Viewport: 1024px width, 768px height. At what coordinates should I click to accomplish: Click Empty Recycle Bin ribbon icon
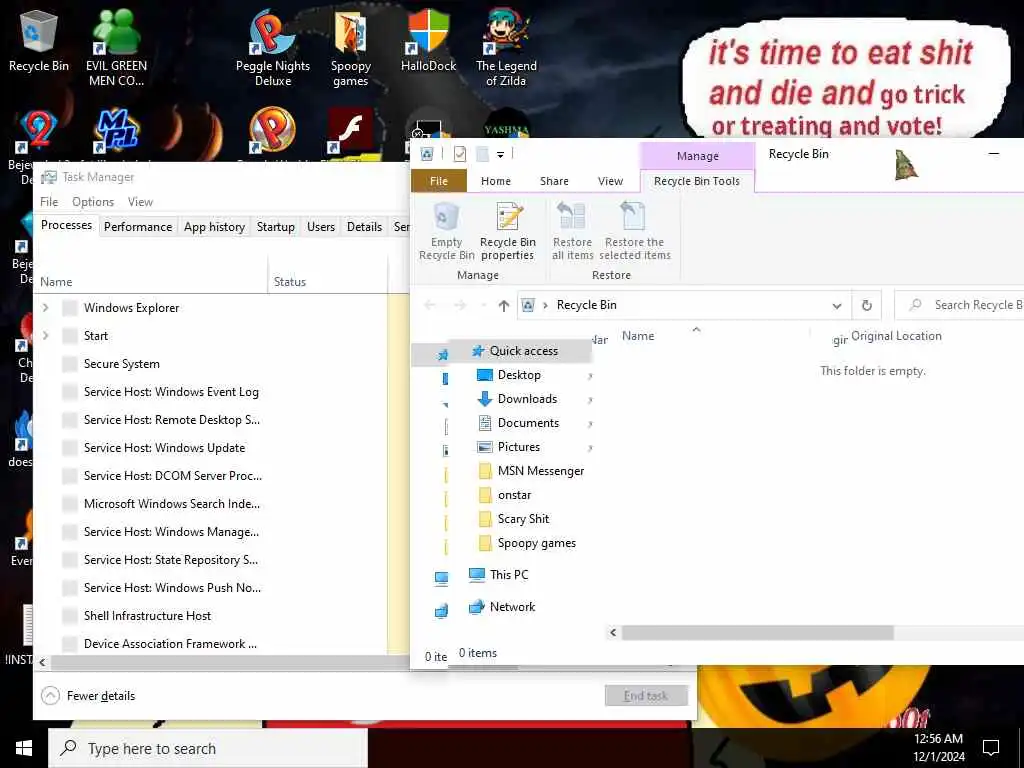[x=447, y=231]
